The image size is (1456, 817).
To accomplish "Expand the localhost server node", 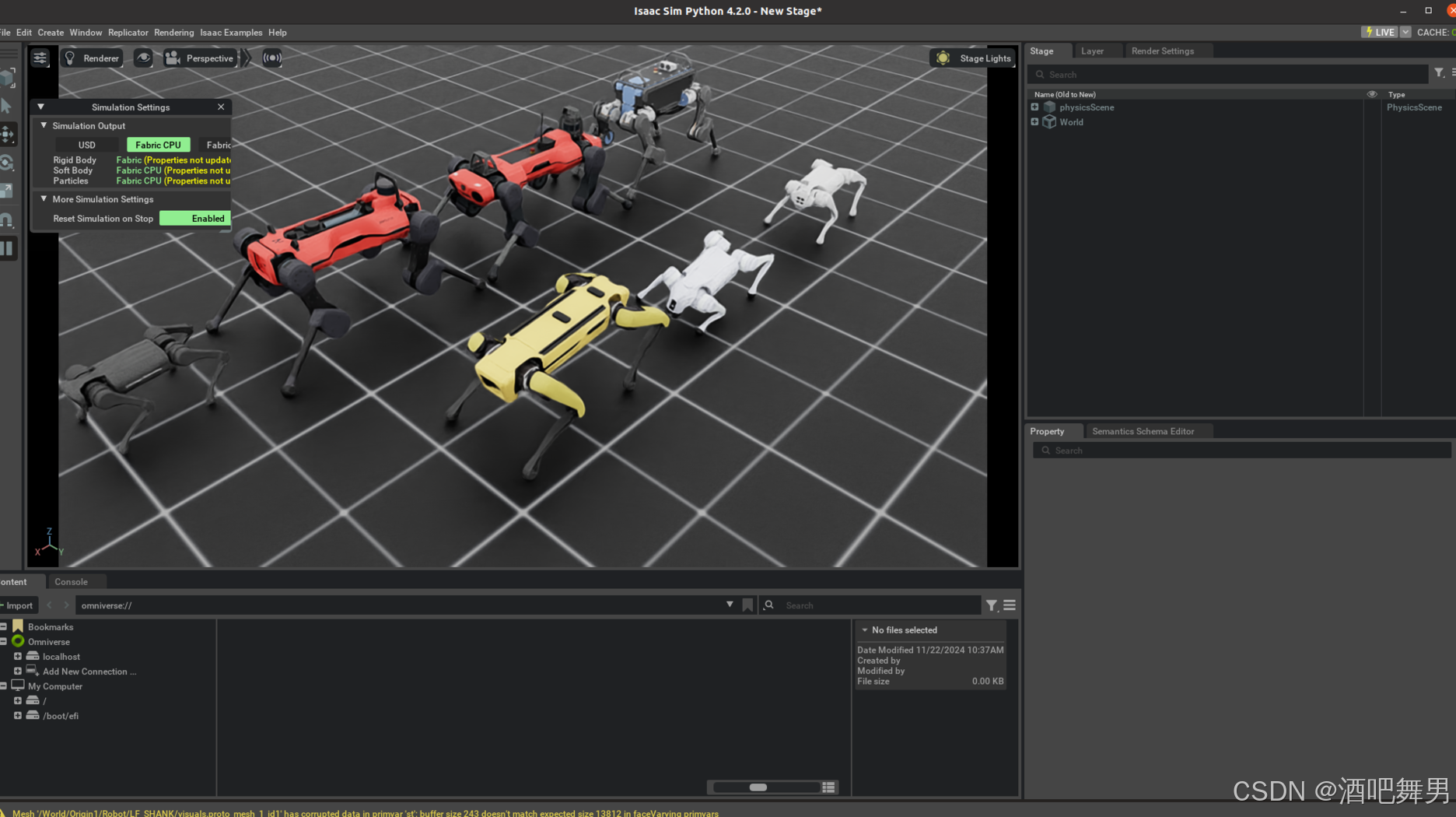I will click(17, 657).
